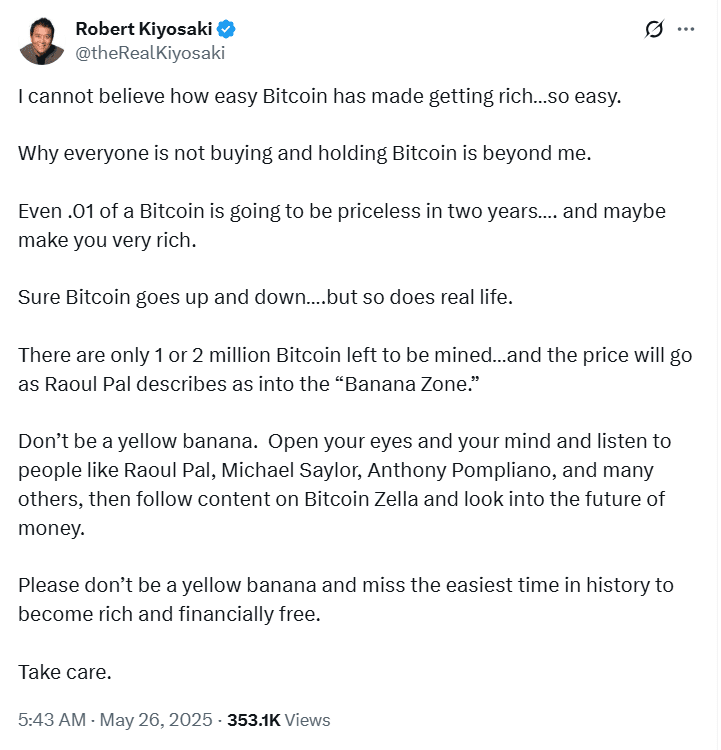Click the closing "Take care." line
721x750 pixels.
(x=65, y=671)
